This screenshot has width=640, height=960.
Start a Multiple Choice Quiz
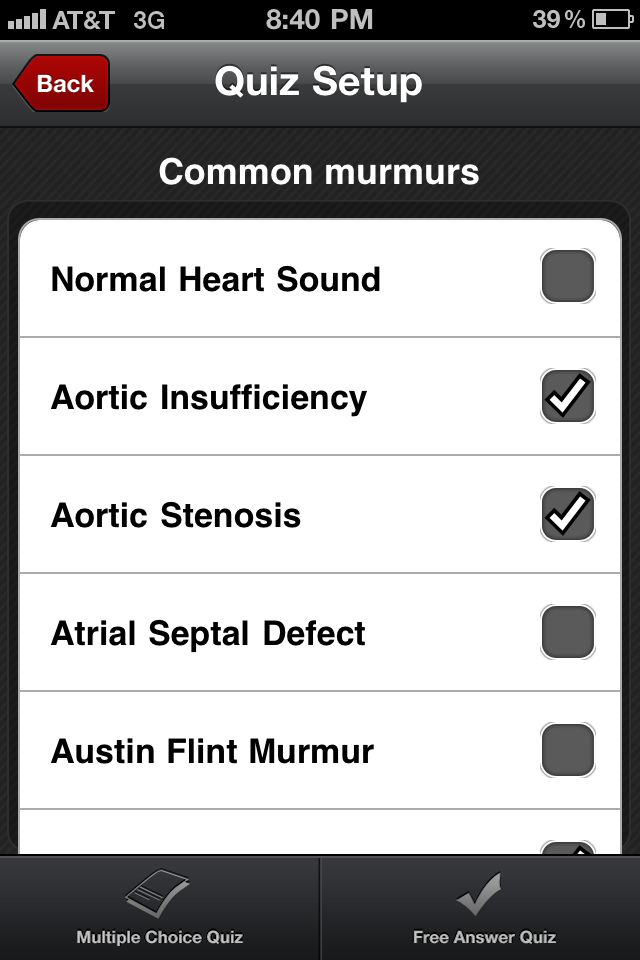tap(159, 910)
